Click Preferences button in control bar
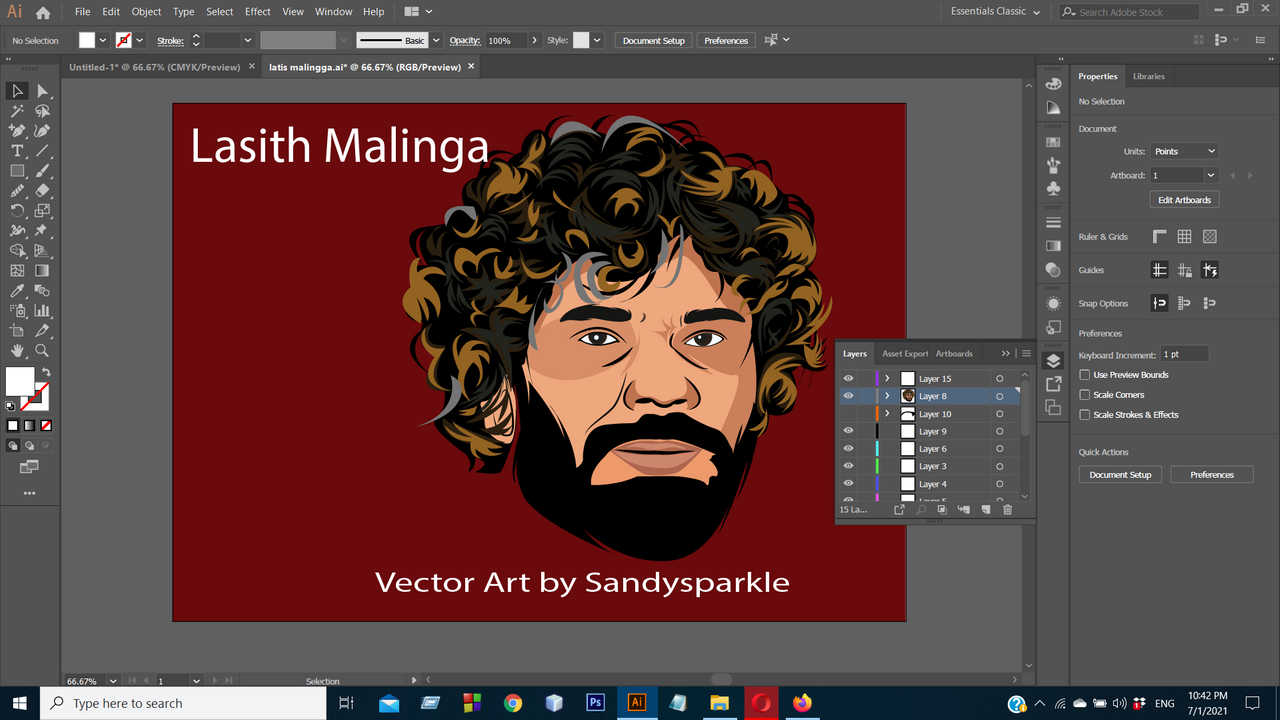Viewport: 1280px width, 720px height. pyautogui.click(x=726, y=40)
